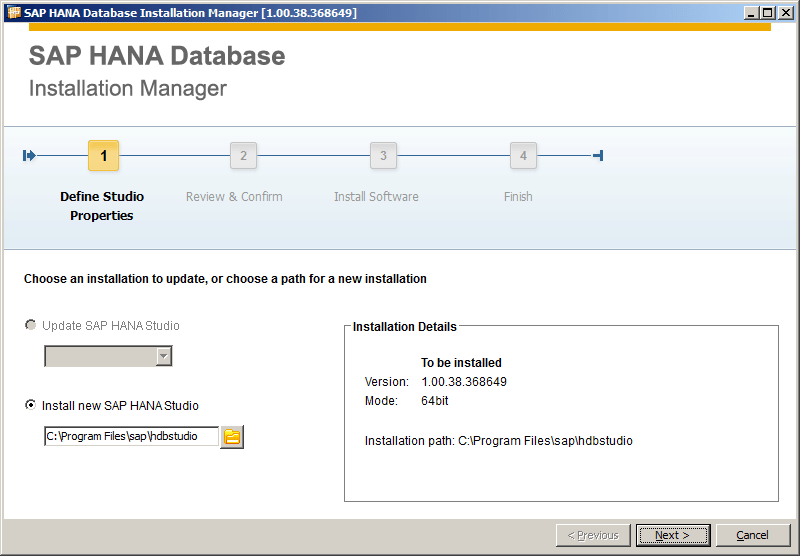Click the Finish step label
The height and width of the screenshot is (560, 800).
click(518, 197)
